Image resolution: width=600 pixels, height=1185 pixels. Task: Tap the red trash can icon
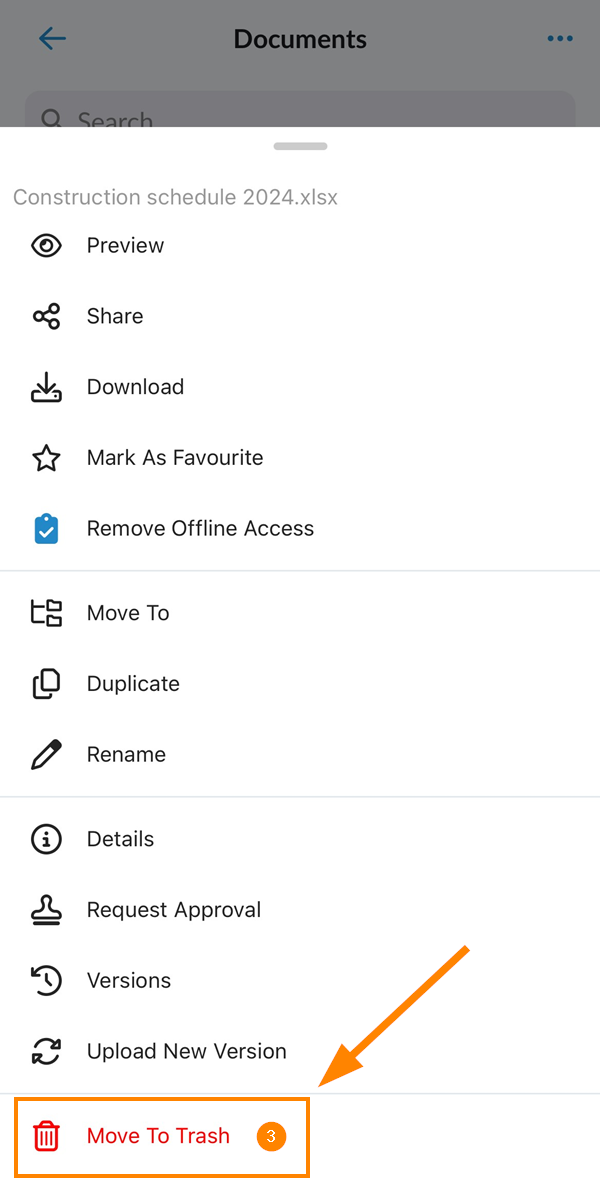pos(46,1136)
